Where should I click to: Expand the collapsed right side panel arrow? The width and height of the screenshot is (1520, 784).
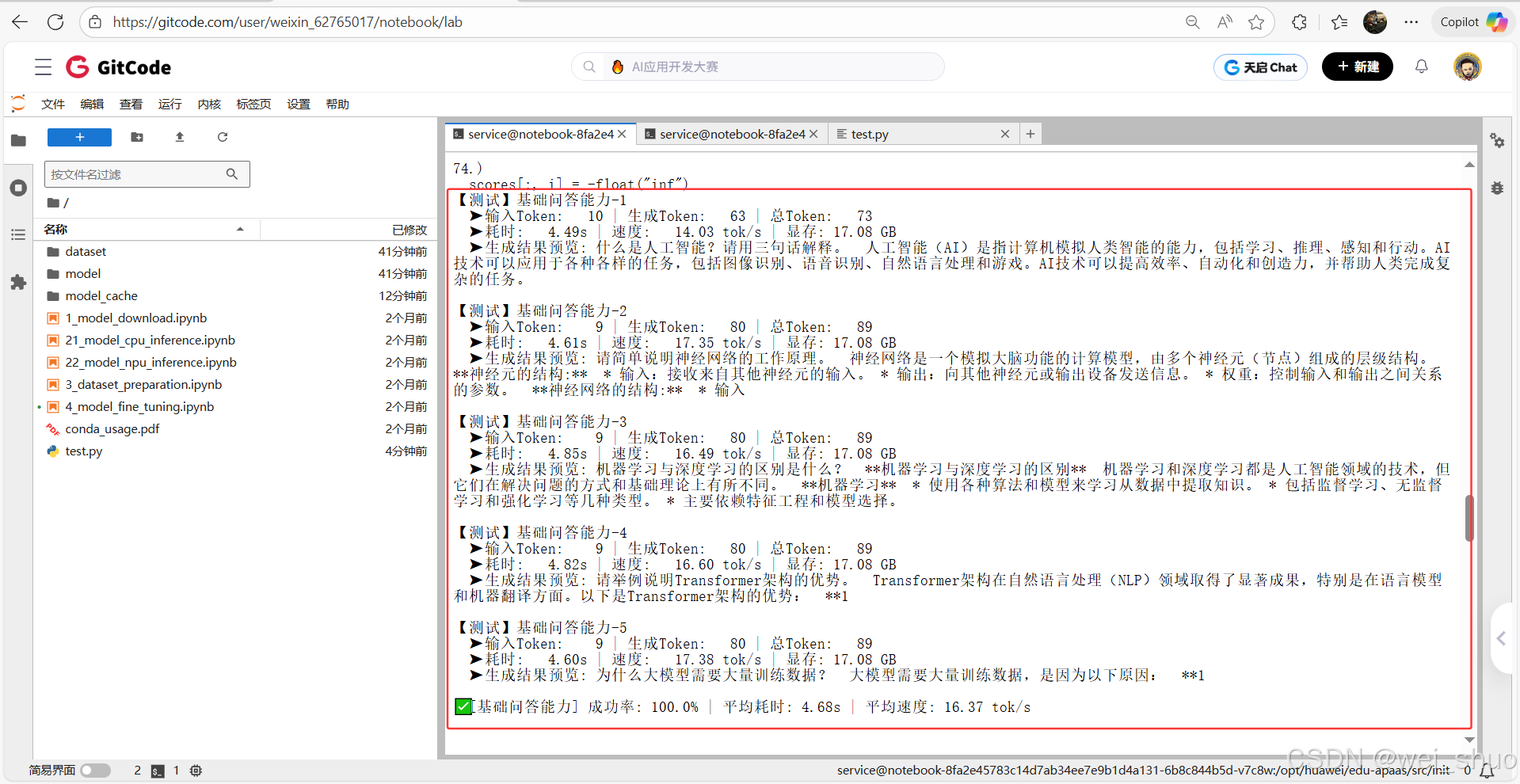coord(1502,638)
